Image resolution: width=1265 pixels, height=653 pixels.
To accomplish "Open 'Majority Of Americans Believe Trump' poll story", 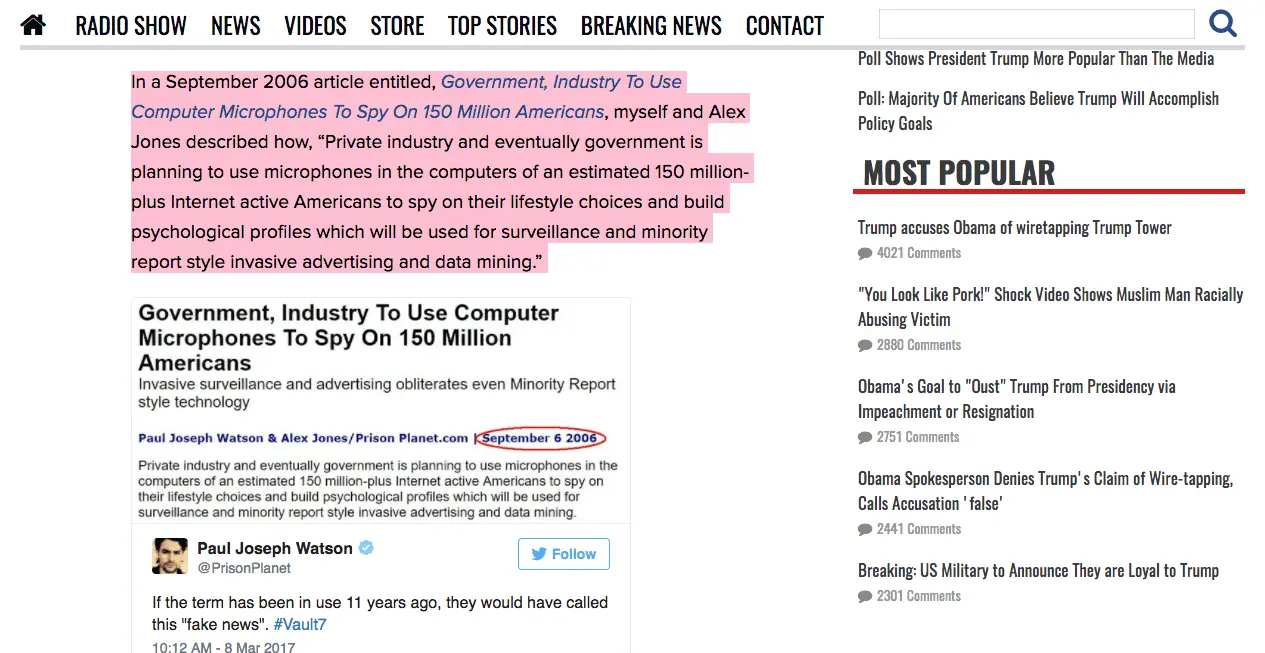I will [1038, 111].
